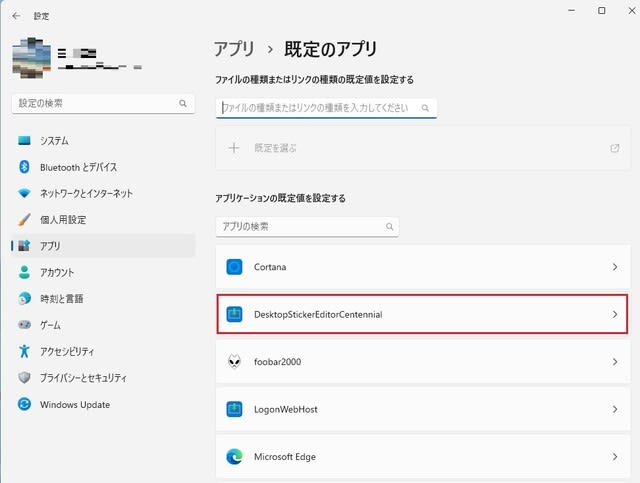Focus the file type or link type search field
The height and width of the screenshot is (483, 640).
click(326, 108)
